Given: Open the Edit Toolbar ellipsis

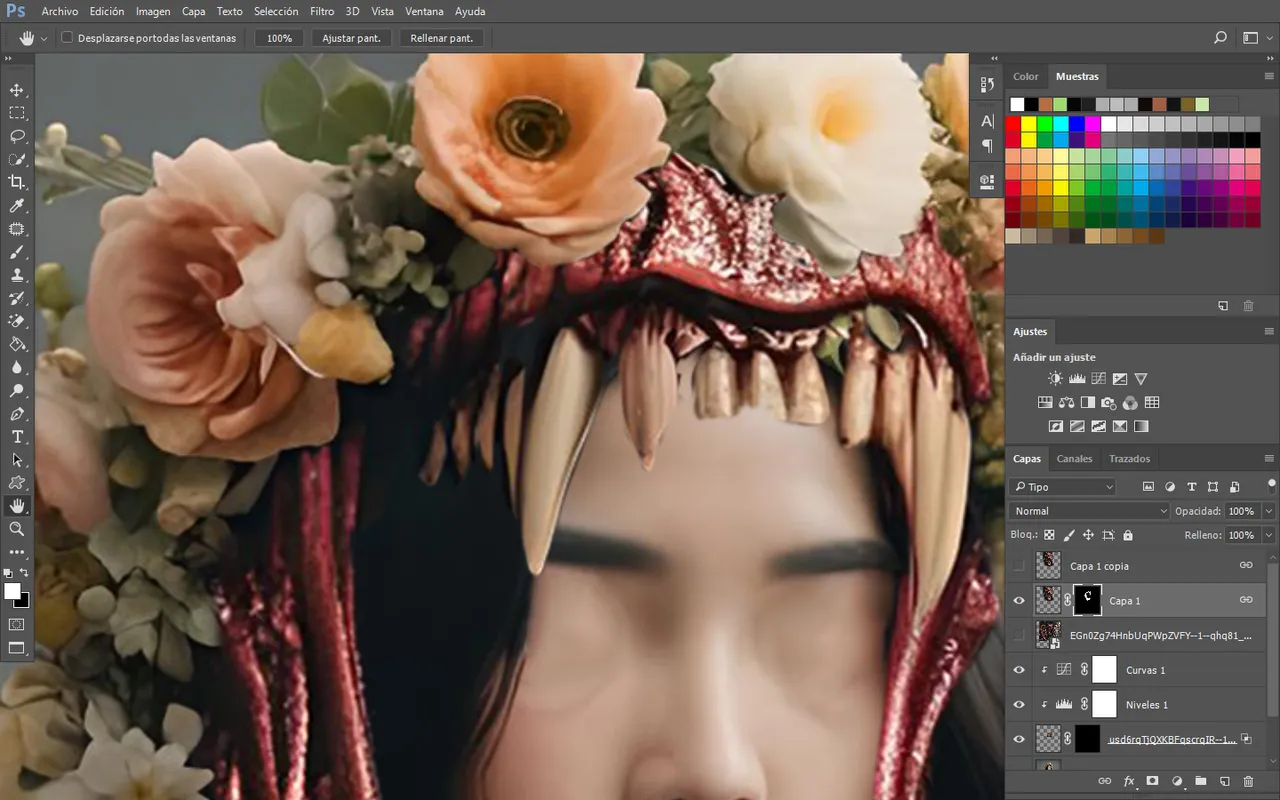Looking at the screenshot, I should coord(17,552).
